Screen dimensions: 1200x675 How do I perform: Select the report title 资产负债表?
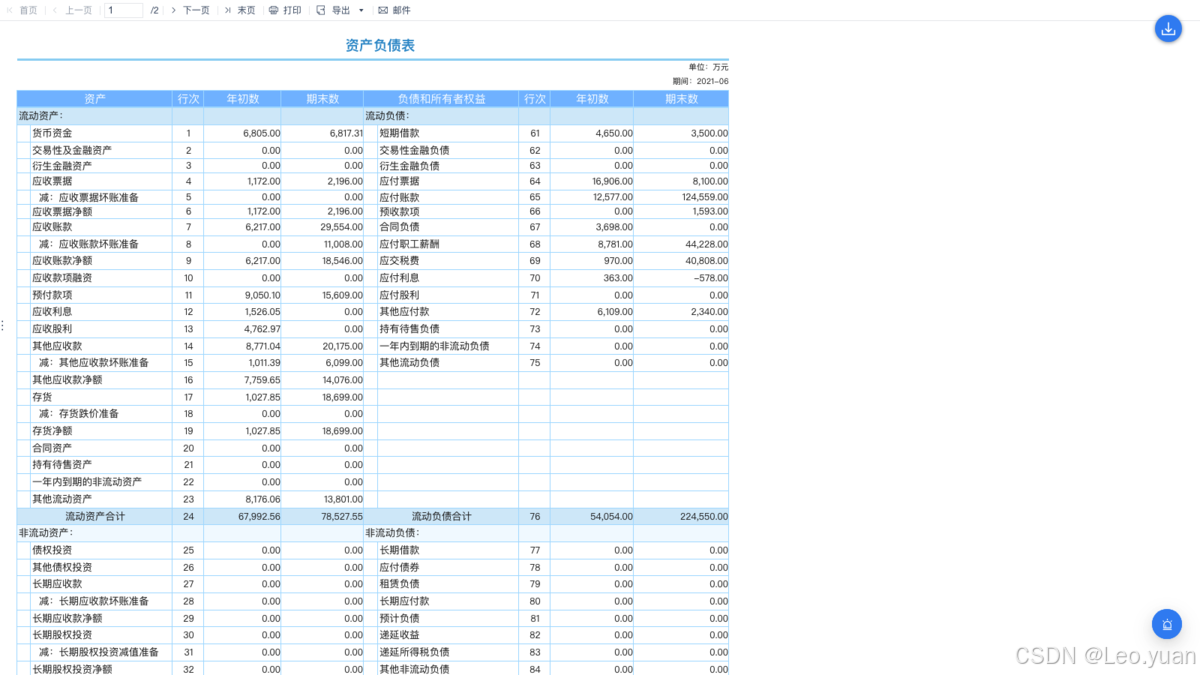click(380, 45)
